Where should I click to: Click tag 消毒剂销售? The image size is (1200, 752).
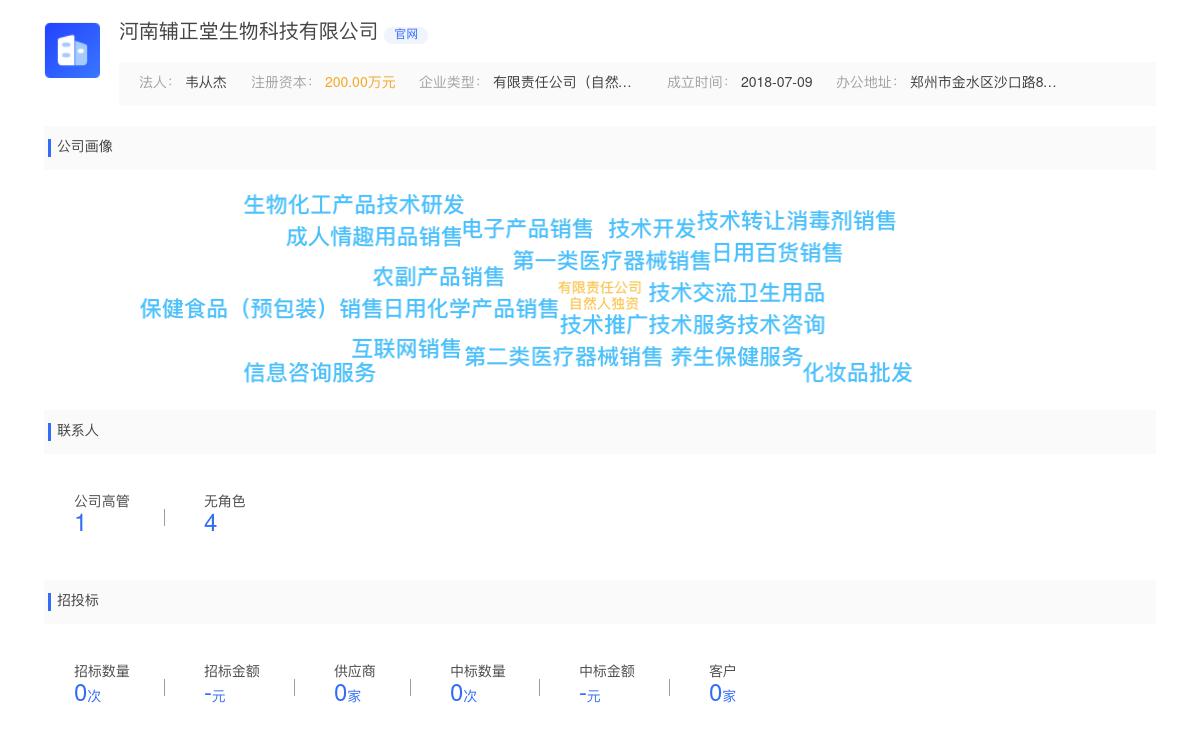(841, 221)
